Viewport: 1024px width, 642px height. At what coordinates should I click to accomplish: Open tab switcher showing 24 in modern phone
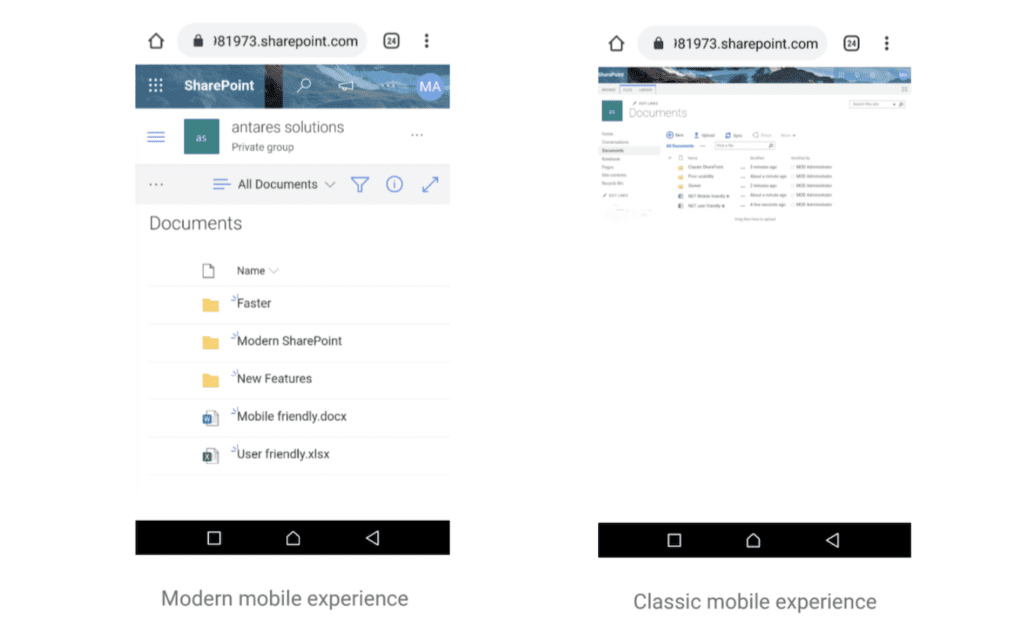pyautogui.click(x=391, y=41)
